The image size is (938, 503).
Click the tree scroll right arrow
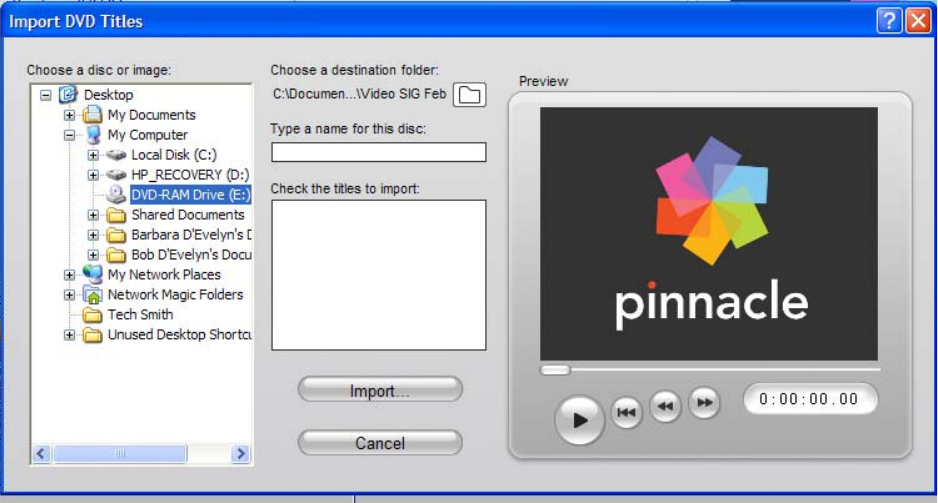tap(240, 454)
